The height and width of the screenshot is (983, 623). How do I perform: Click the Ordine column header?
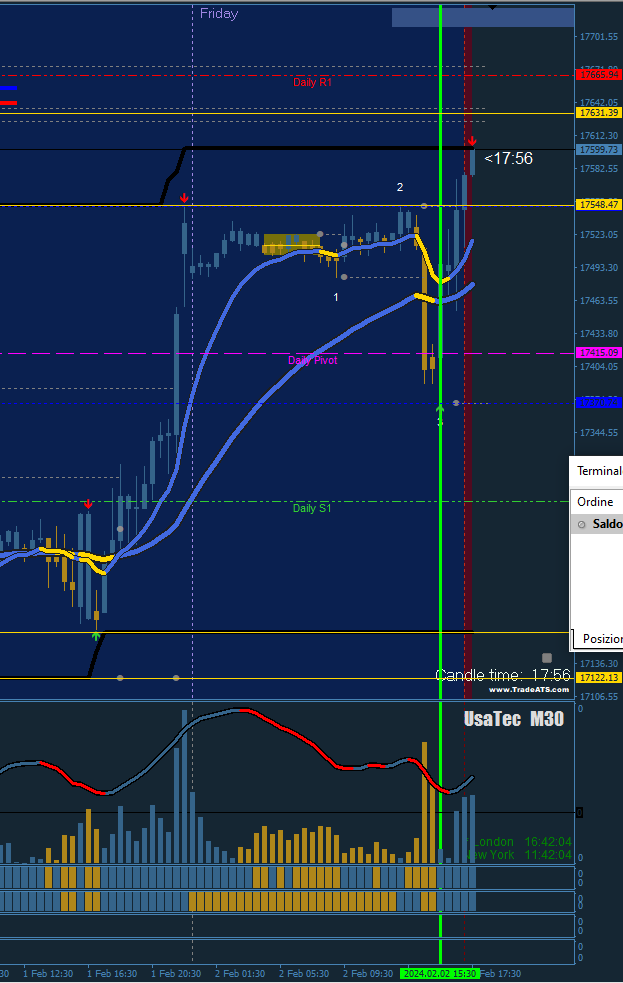(x=595, y=502)
